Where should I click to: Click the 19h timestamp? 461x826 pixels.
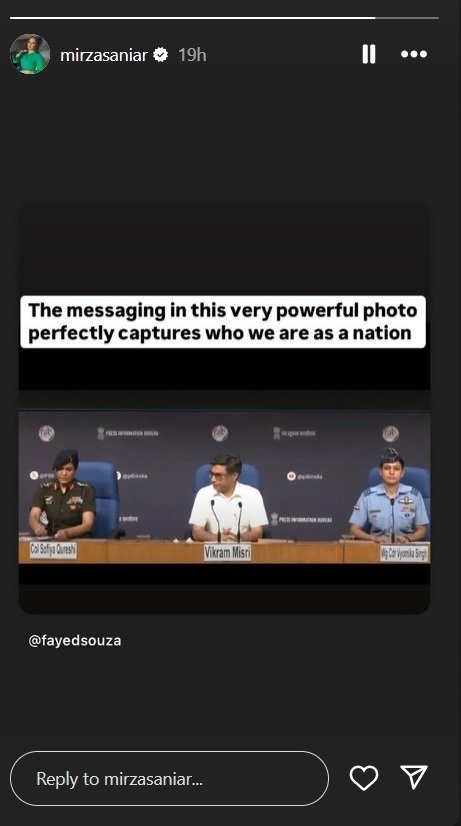click(192, 55)
